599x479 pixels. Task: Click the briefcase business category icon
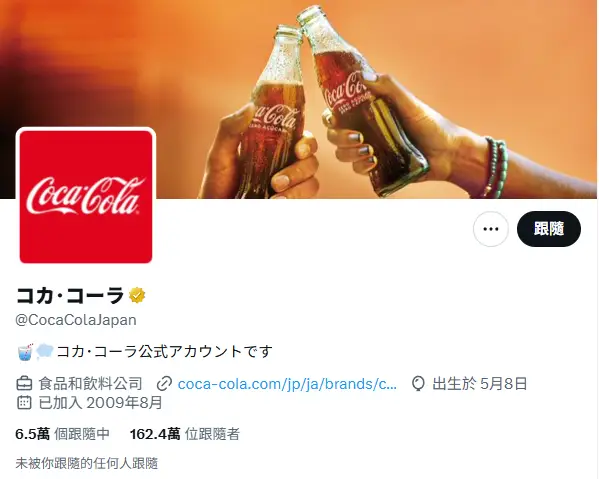point(24,384)
